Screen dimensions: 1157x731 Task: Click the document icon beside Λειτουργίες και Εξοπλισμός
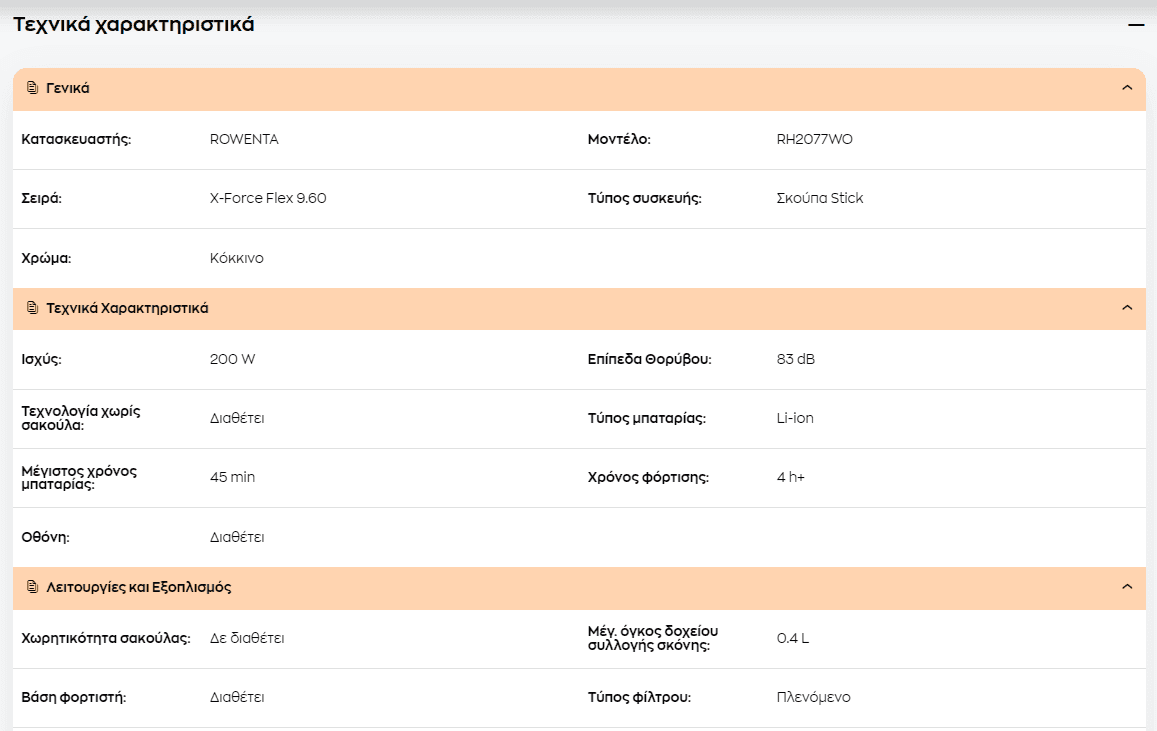click(32, 586)
